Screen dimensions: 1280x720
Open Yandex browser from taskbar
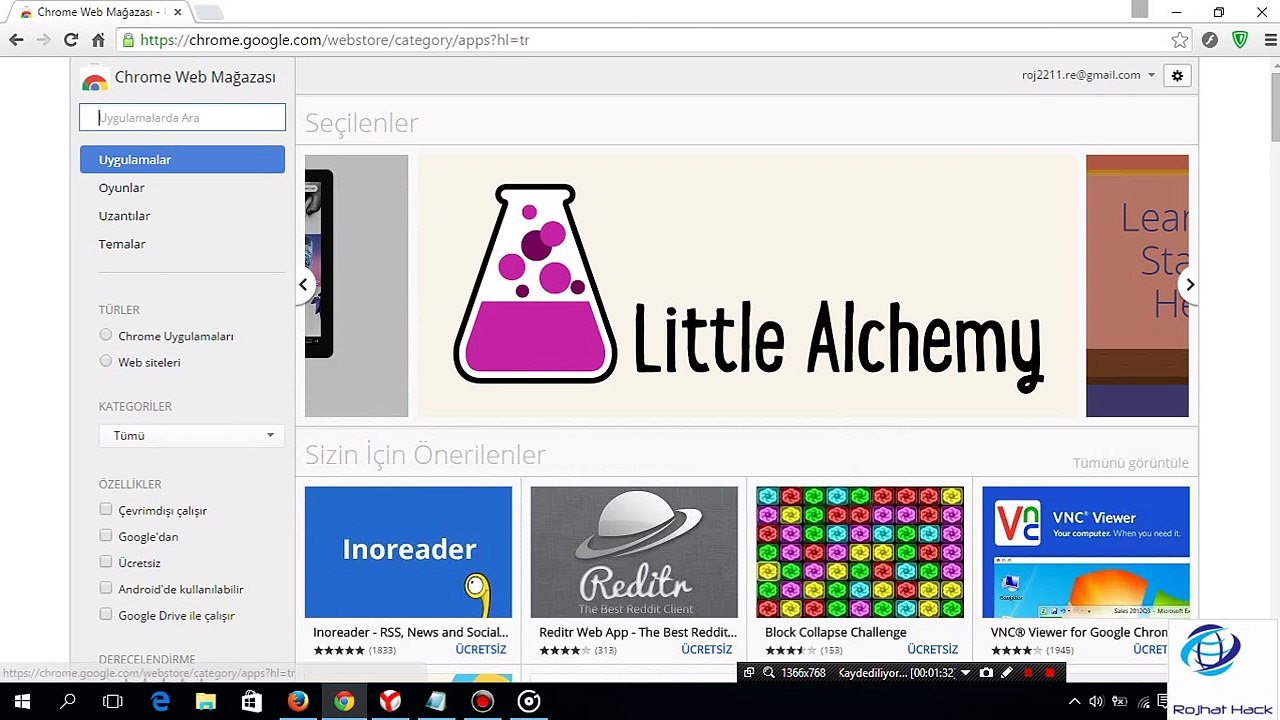tap(390, 702)
